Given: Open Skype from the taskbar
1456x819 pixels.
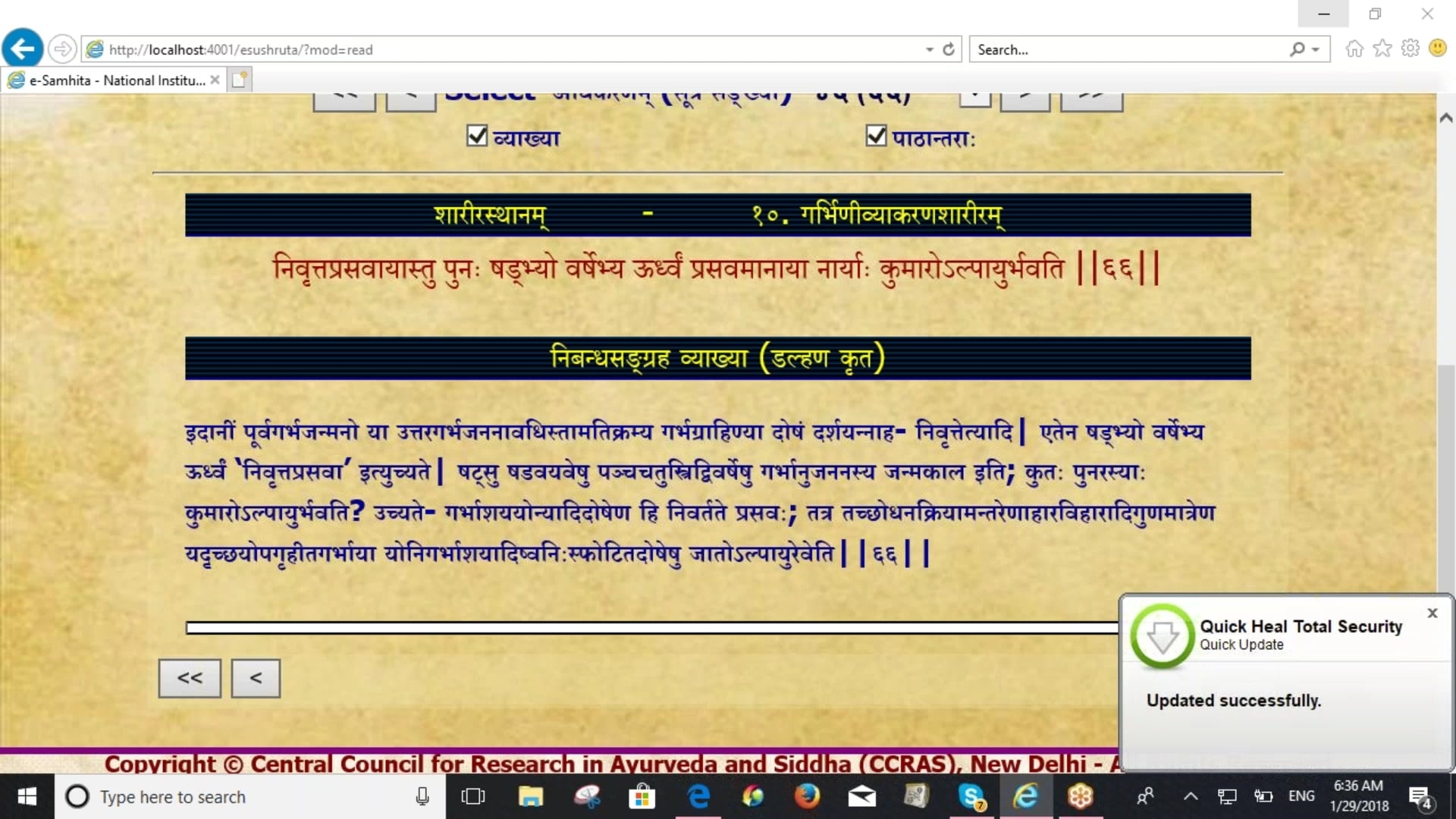Looking at the screenshot, I should coord(971,796).
